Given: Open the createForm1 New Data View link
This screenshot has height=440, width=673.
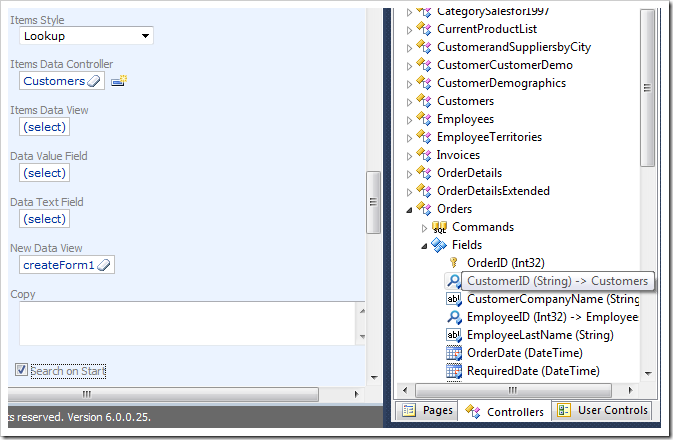Looking at the screenshot, I should [58, 265].
